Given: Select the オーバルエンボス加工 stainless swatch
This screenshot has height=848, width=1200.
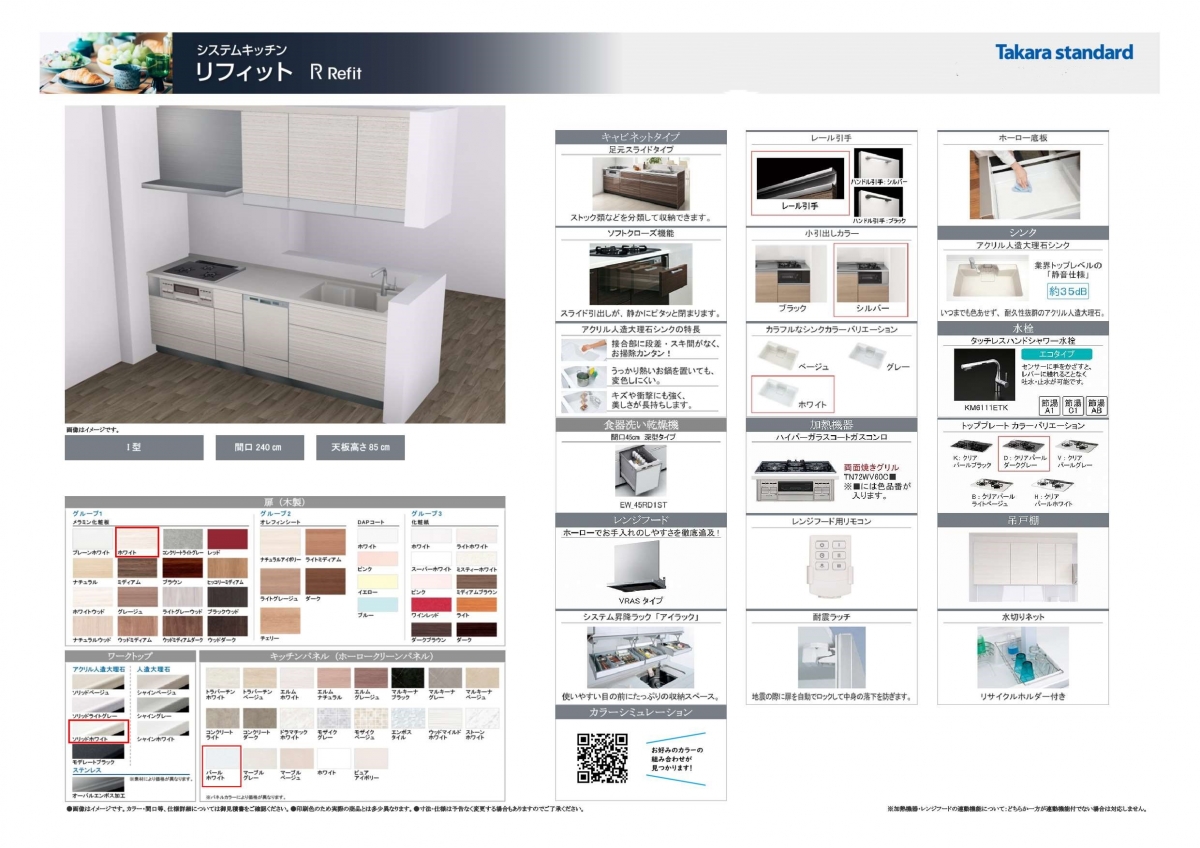Looking at the screenshot, I should click(97, 784).
